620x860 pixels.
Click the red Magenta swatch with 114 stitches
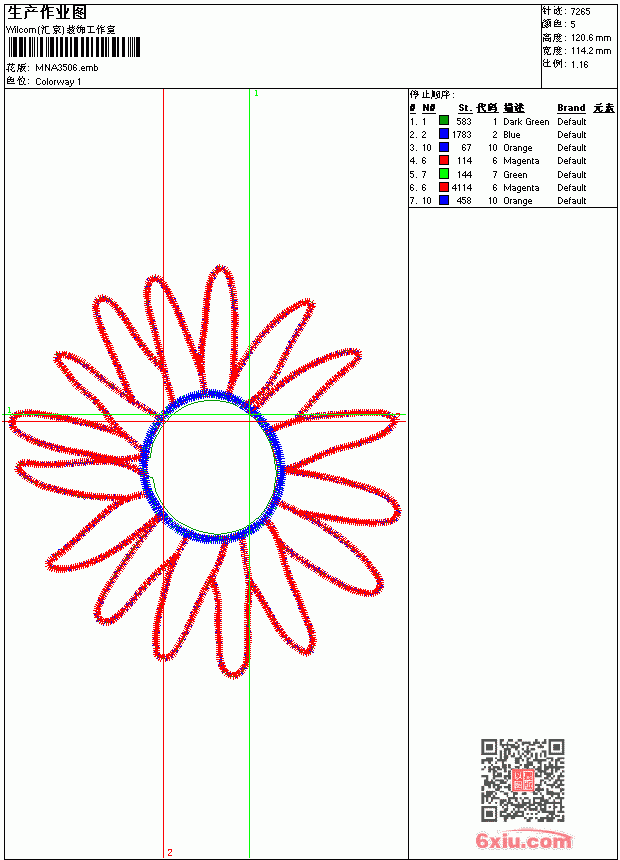tap(444, 160)
